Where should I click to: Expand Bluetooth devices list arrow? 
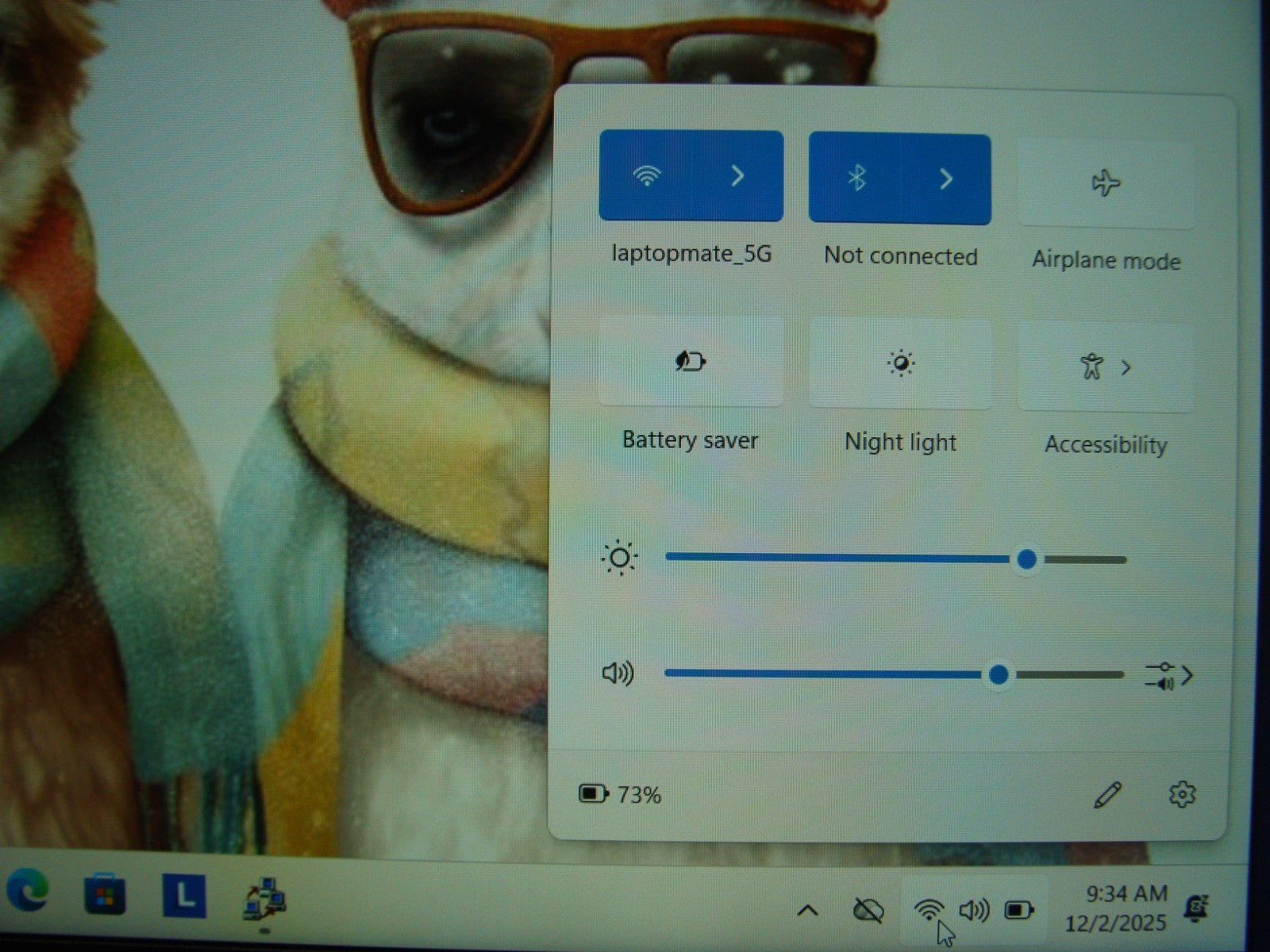[945, 179]
